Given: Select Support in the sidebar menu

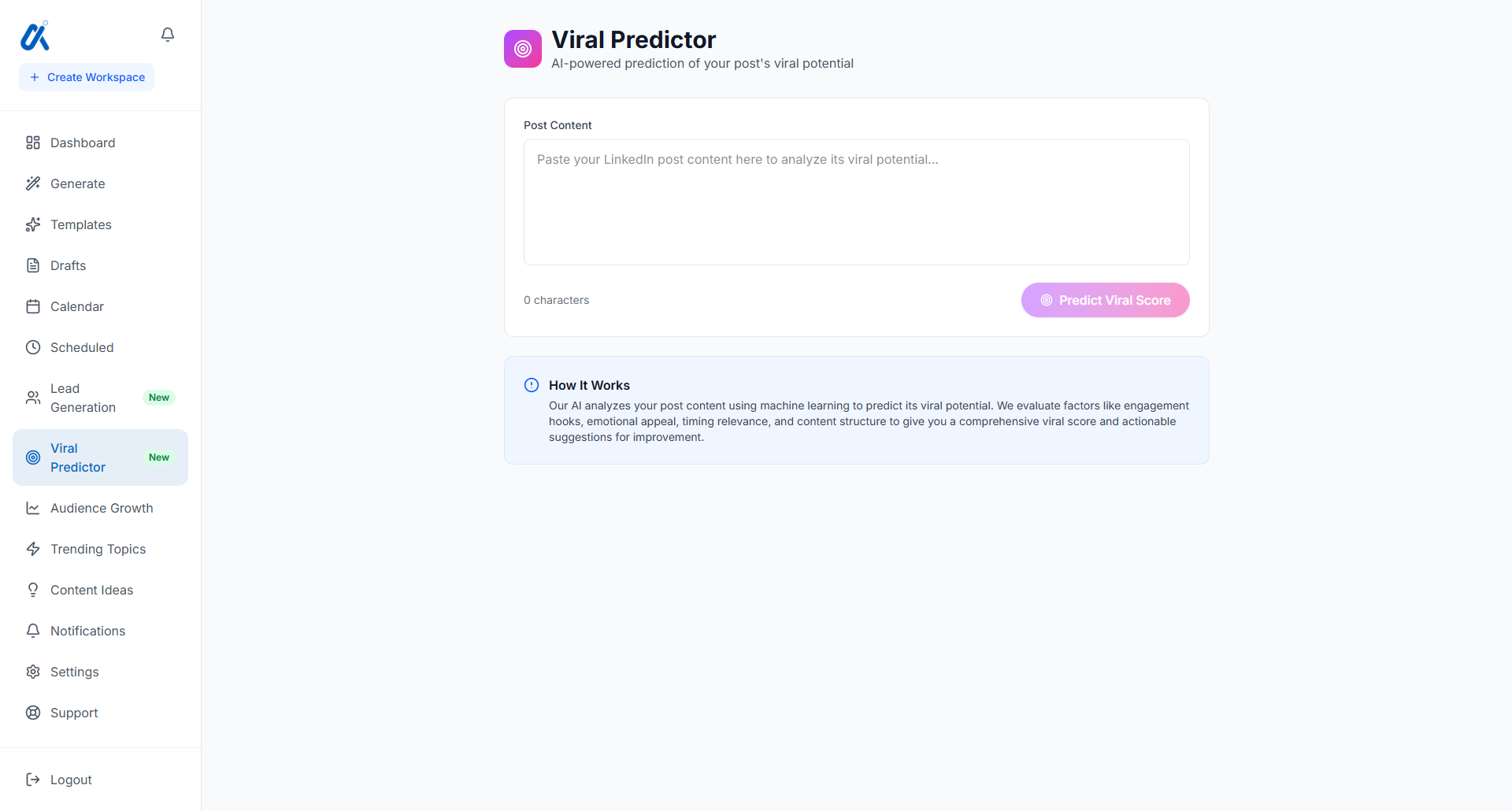Looking at the screenshot, I should pyautogui.click(x=73, y=713).
